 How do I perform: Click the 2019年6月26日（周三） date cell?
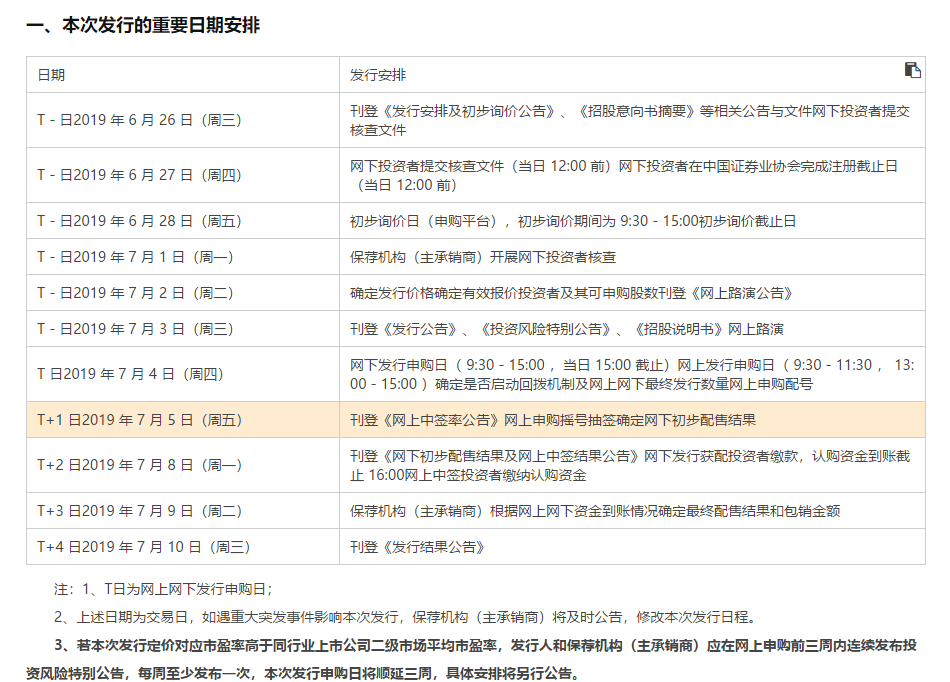click(140, 120)
